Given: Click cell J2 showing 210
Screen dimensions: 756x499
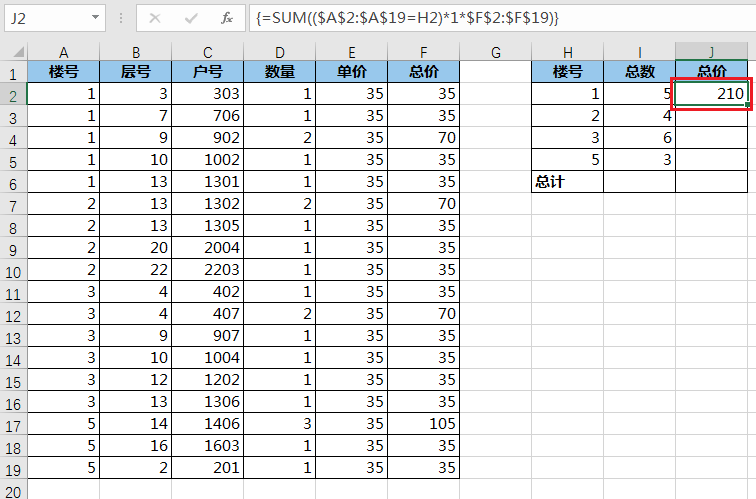Looking at the screenshot, I should point(712,94).
